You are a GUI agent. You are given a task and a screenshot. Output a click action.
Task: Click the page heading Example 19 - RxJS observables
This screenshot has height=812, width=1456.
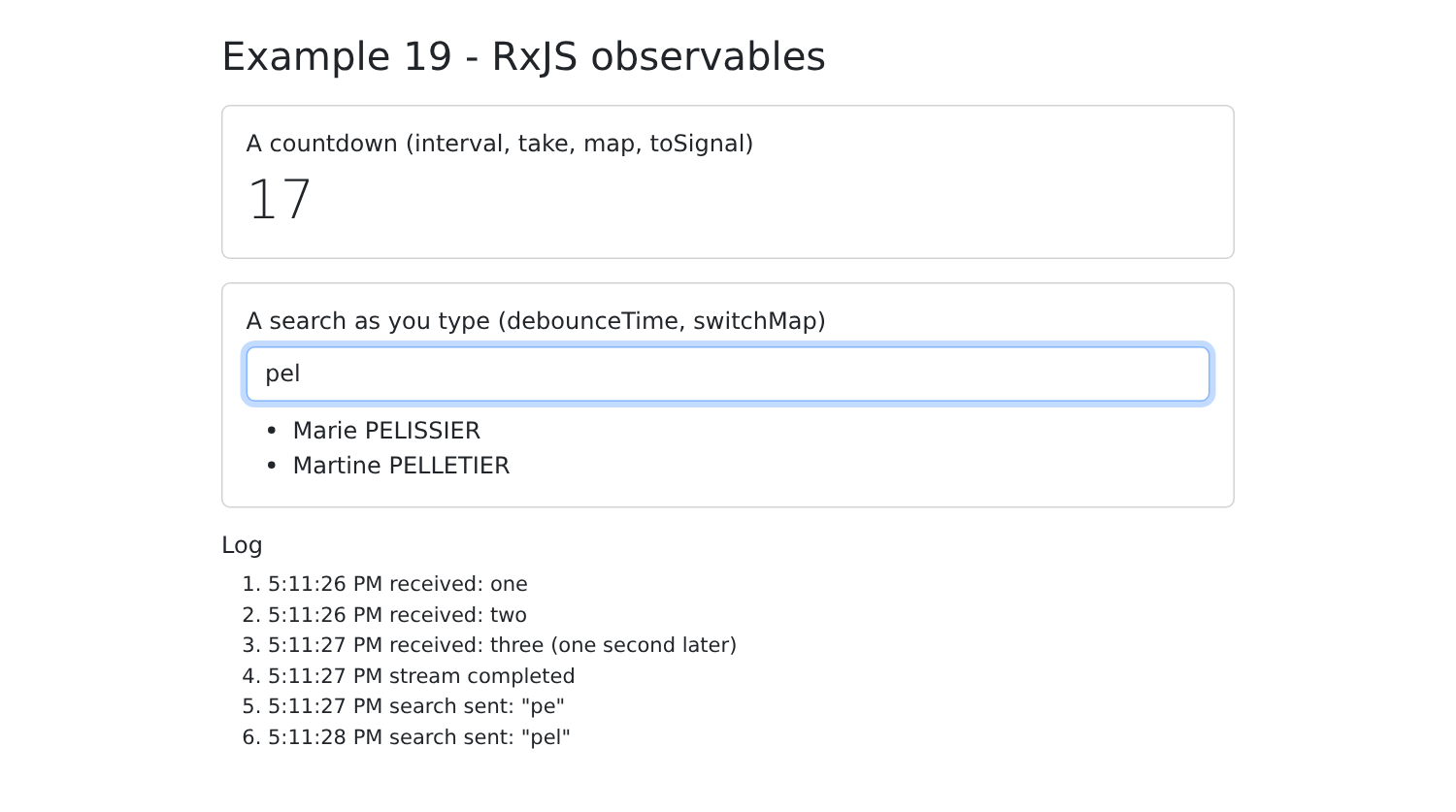point(523,56)
